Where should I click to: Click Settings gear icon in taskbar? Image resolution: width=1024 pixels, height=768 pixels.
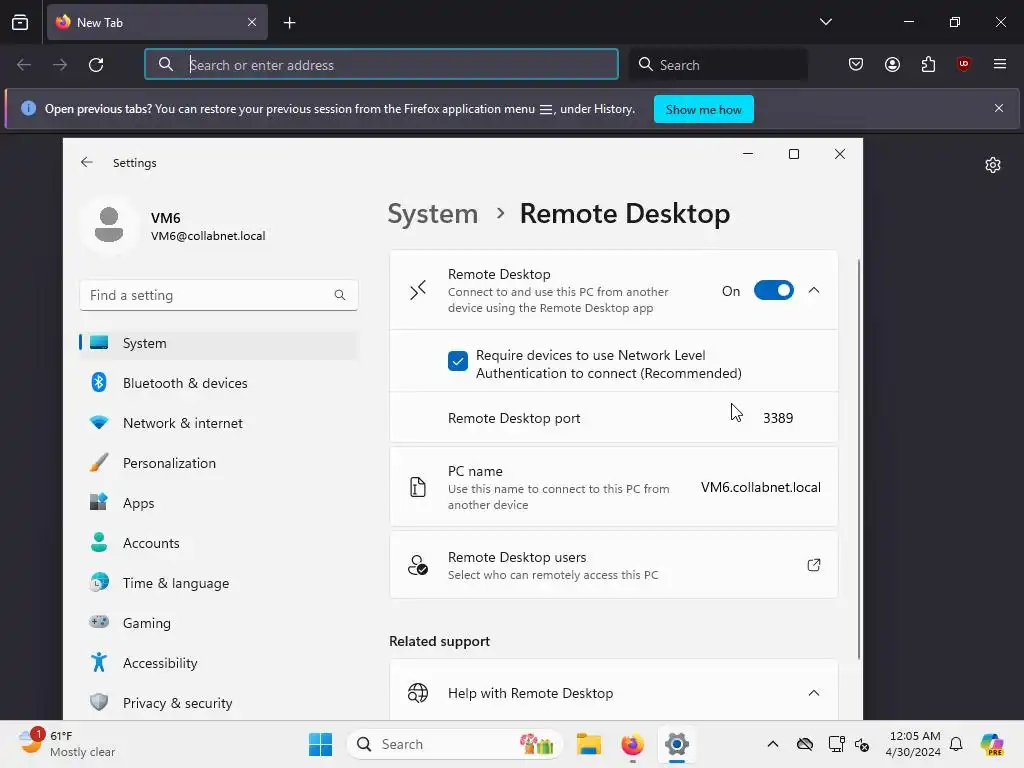(x=677, y=744)
